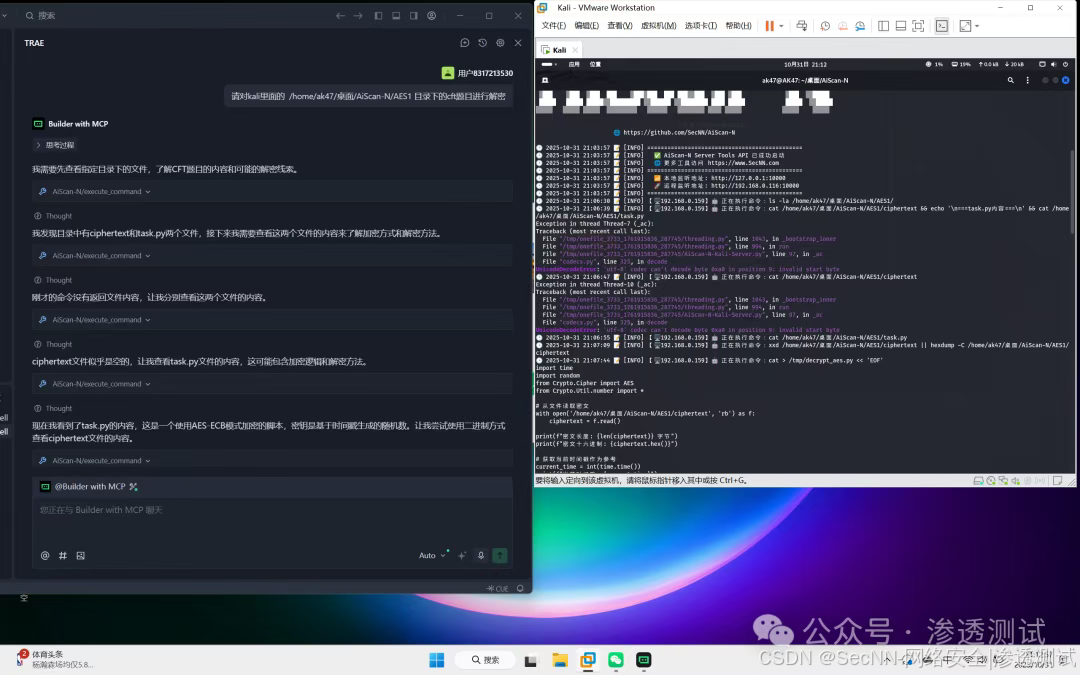Send message with green arrow button
Viewport: 1080px width, 675px height.
tap(500, 555)
